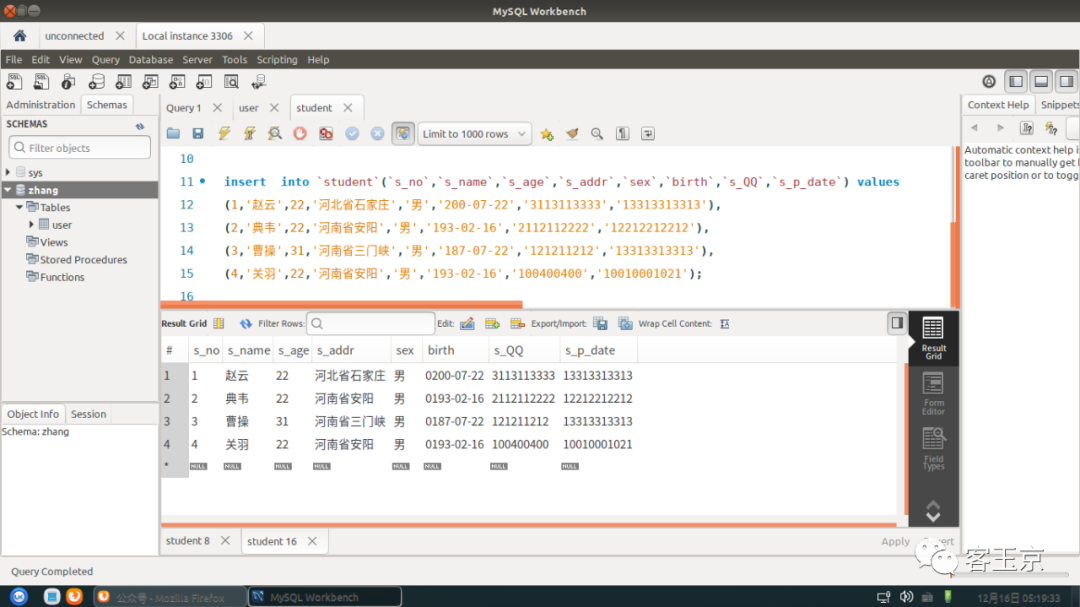Create new schema toolbar icon

tap(96, 82)
